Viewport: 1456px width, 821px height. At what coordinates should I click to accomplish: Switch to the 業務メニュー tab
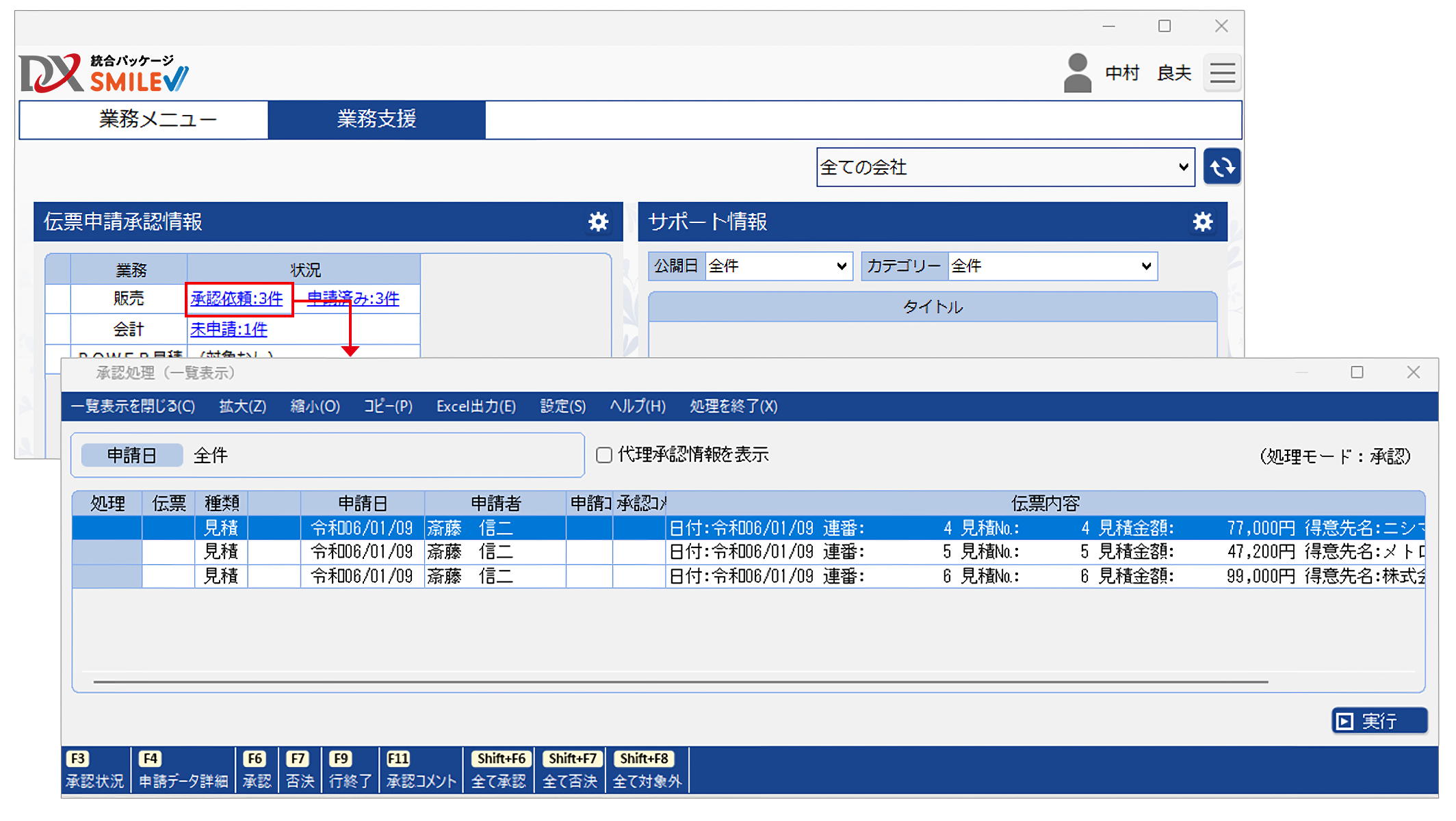pos(157,120)
